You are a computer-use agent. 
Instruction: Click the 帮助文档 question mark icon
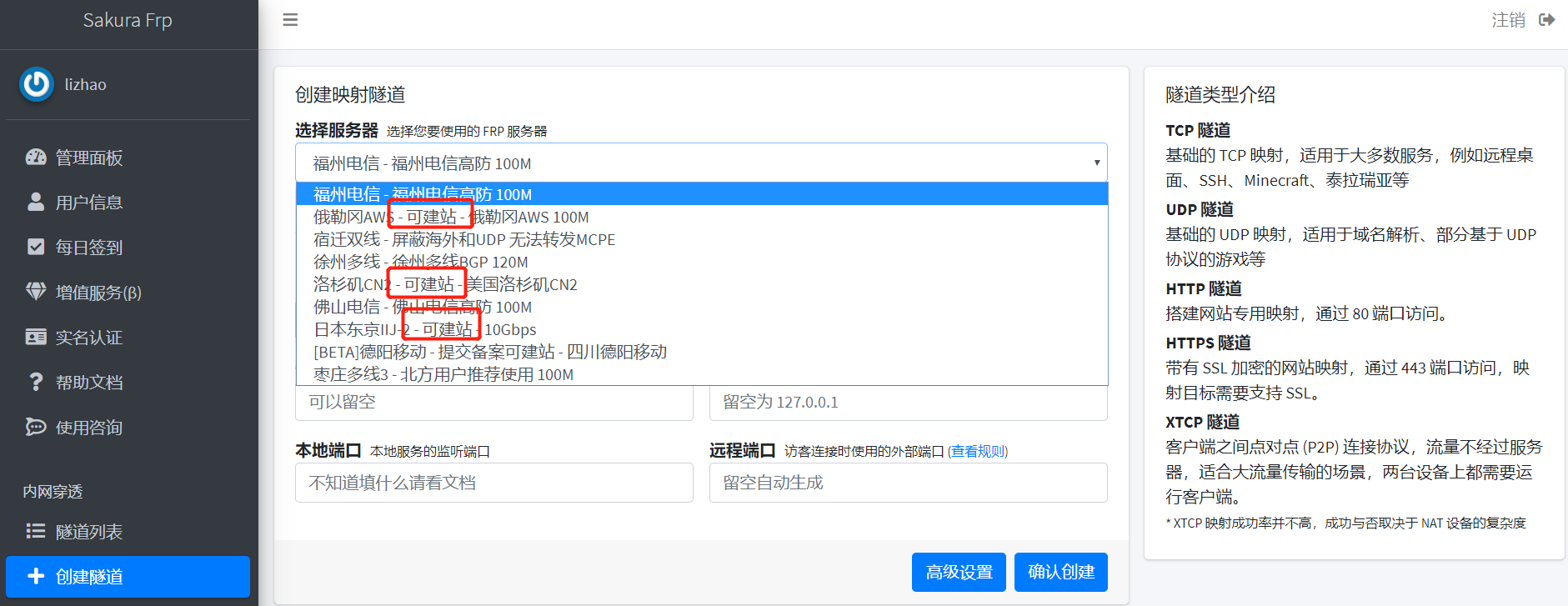coord(36,382)
